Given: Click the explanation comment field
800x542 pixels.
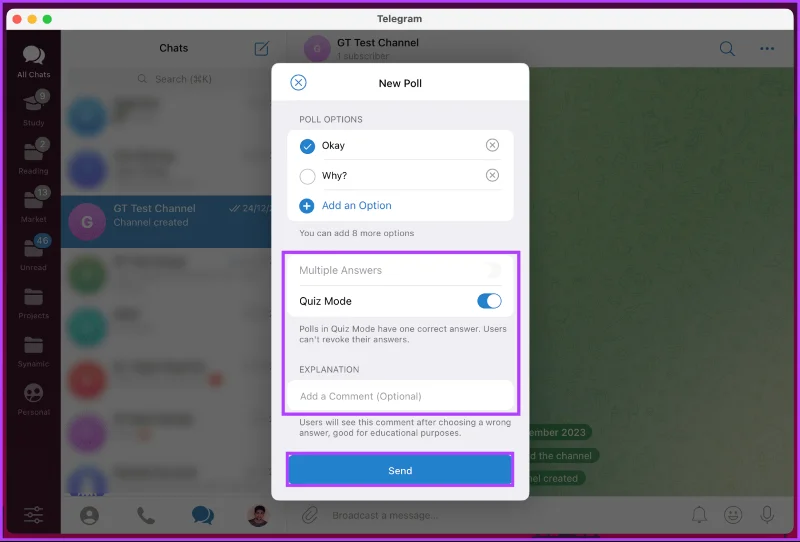Looking at the screenshot, I should pos(400,396).
